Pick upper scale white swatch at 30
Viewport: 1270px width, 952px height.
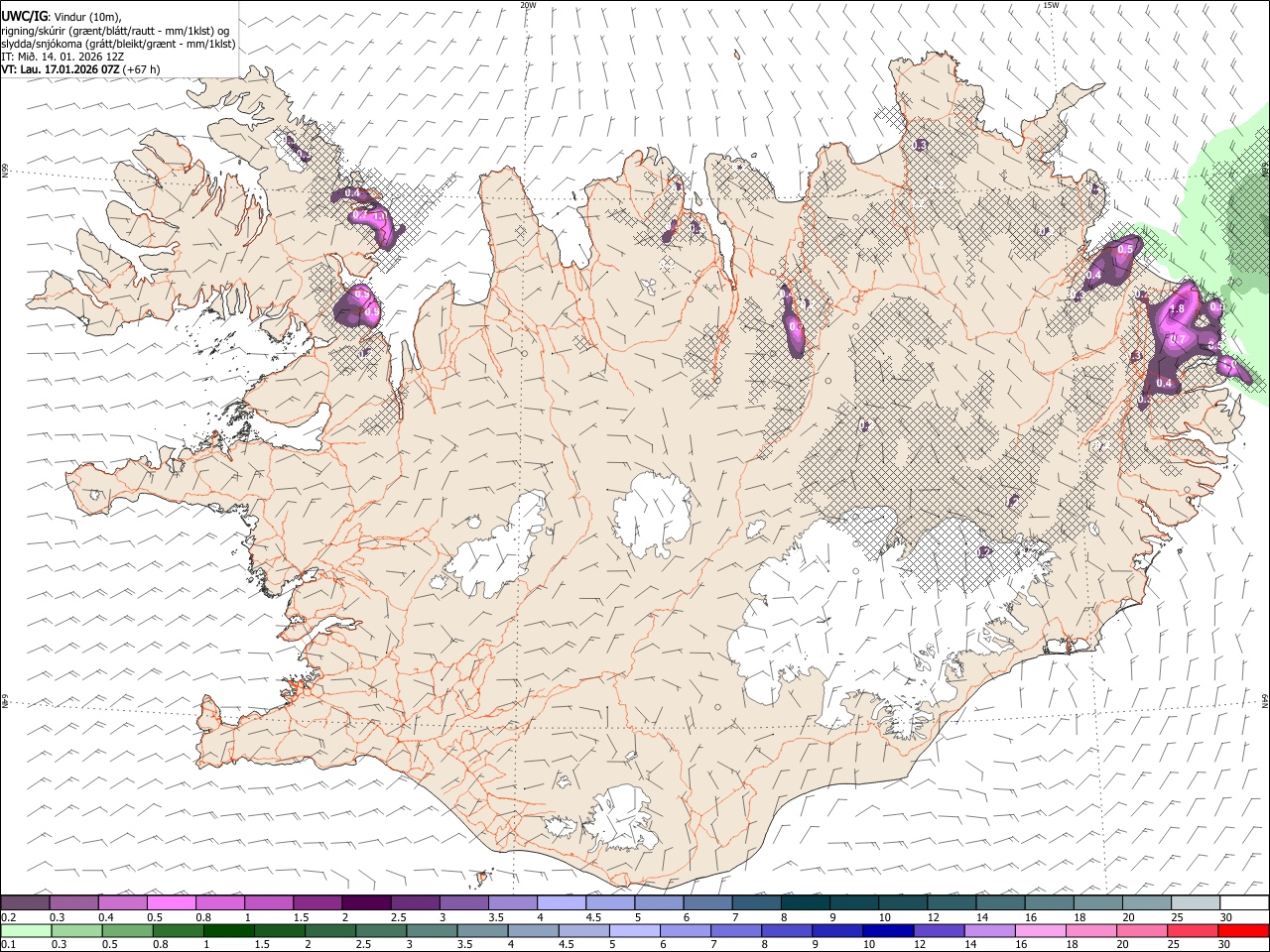[x=1244, y=902]
